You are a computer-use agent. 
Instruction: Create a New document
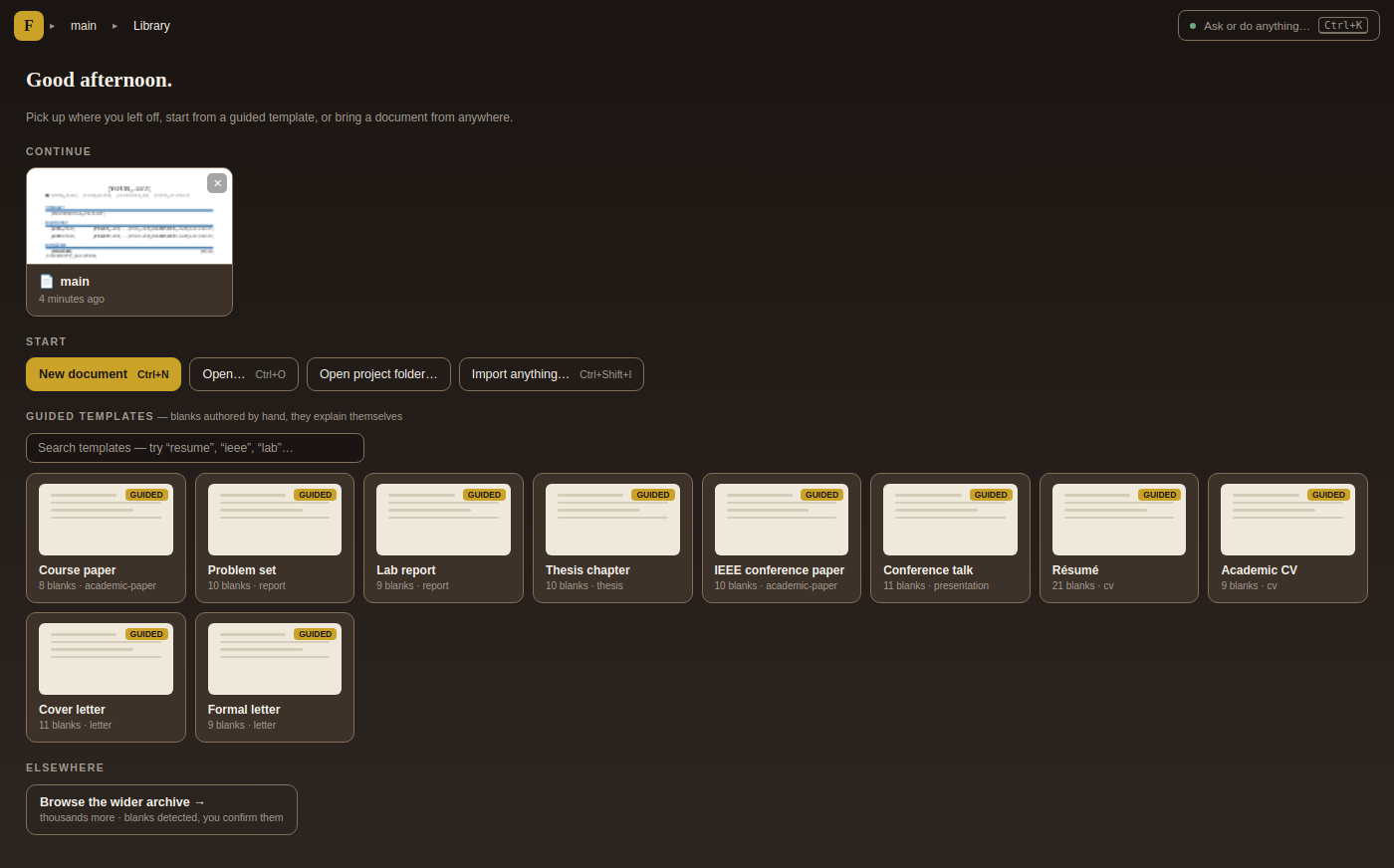tap(104, 374)
